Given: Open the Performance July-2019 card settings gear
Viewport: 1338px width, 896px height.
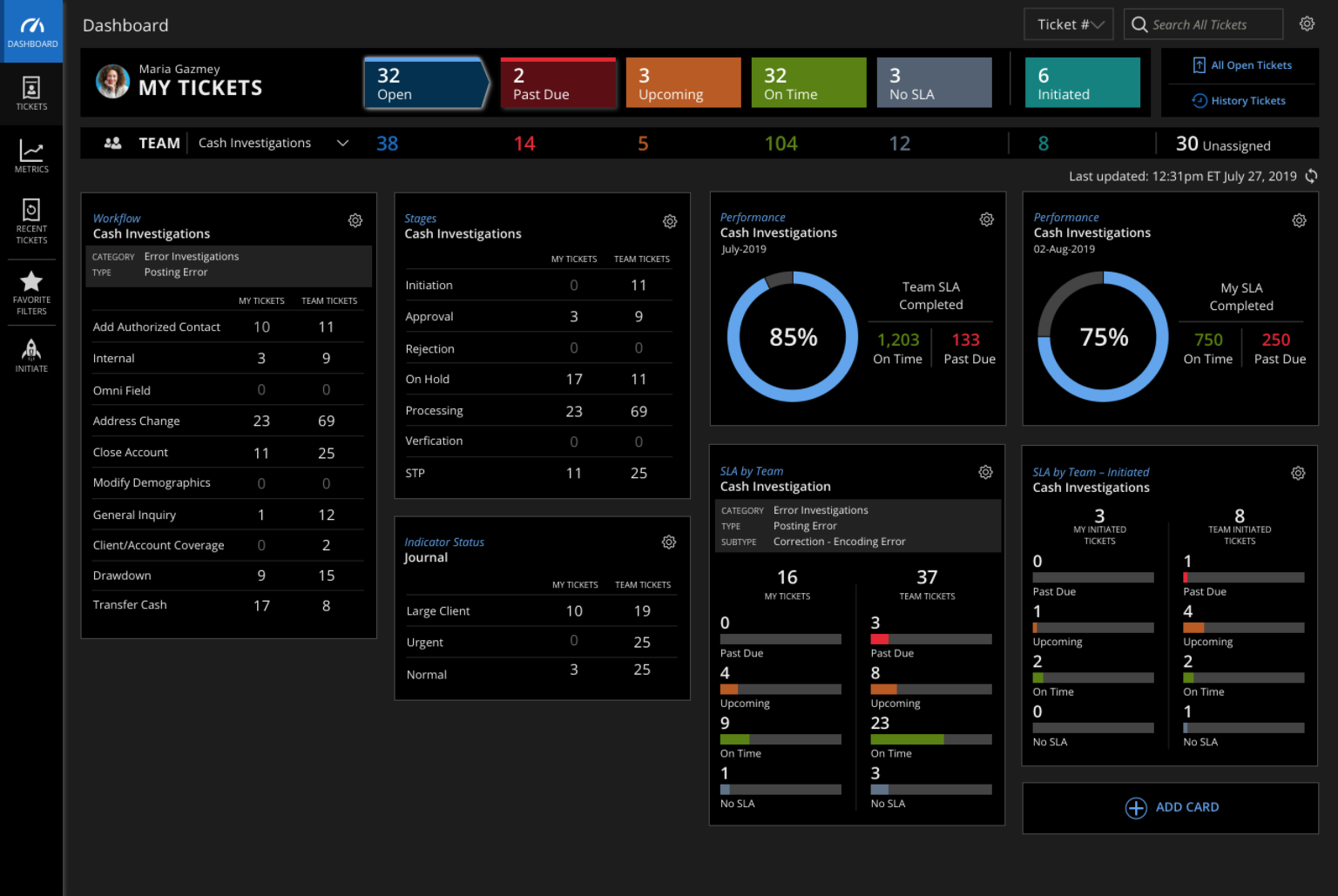Looking at the screenshot, I should [x=986, y=219].
